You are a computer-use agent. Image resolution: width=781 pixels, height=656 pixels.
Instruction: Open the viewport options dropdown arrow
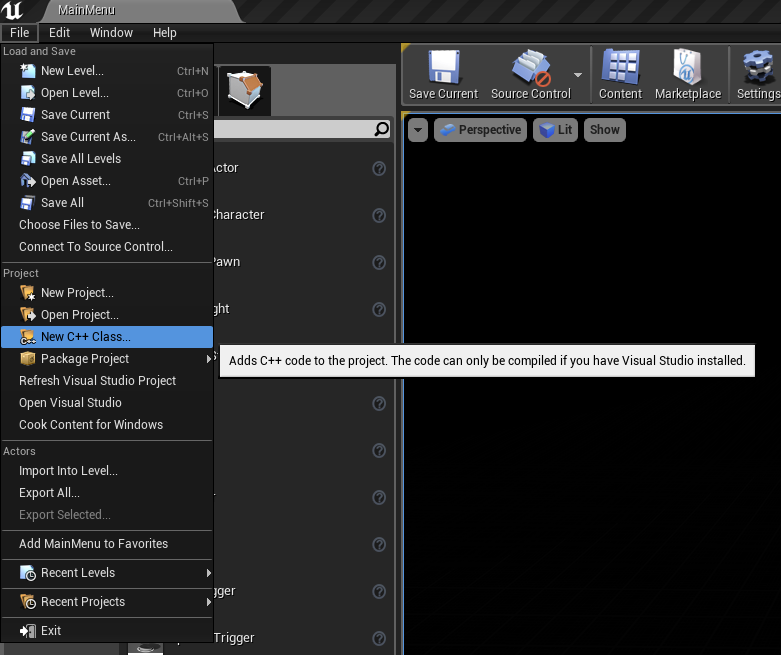pos(418,130)
